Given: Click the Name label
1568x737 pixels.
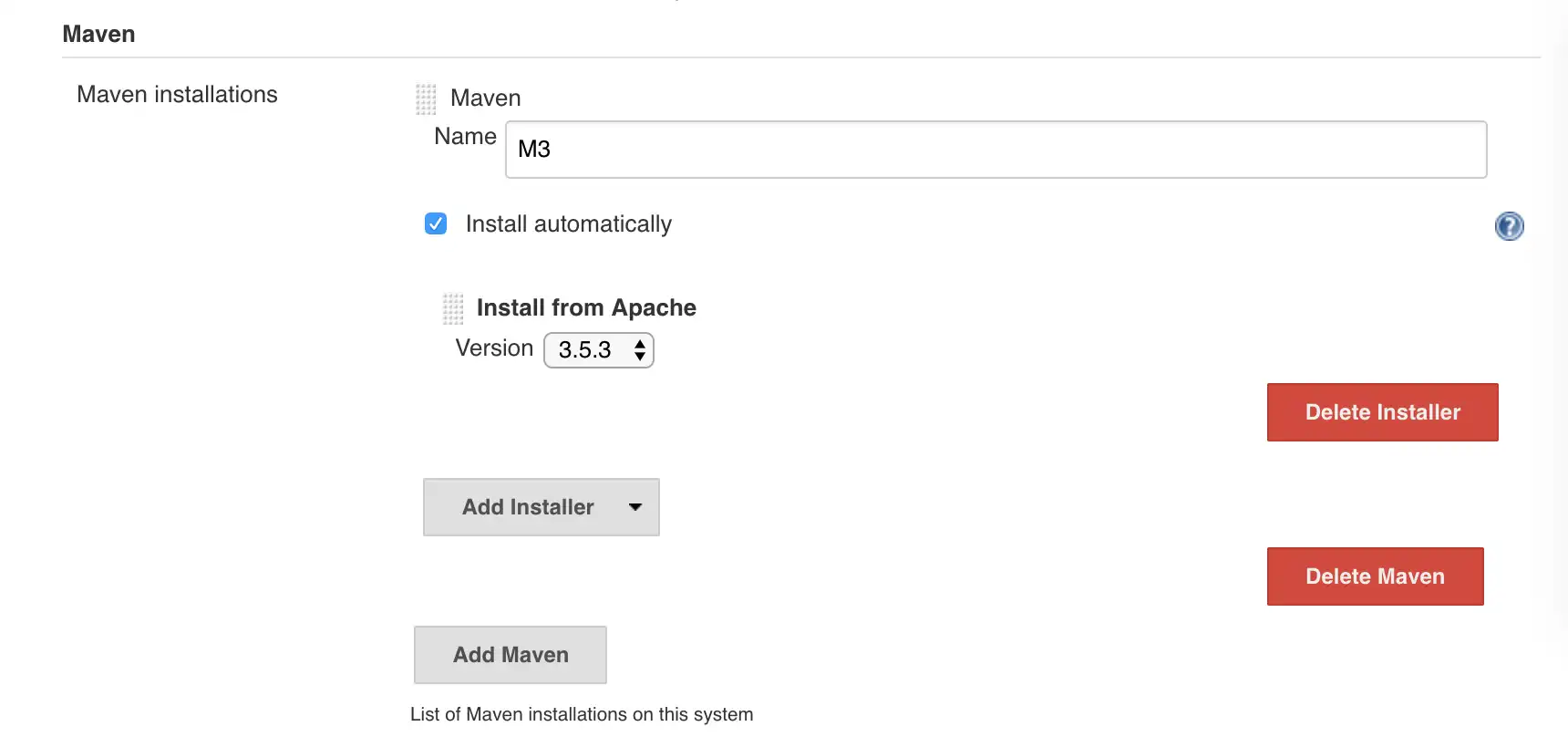Looking at the screenshot, I should (465, 136).
